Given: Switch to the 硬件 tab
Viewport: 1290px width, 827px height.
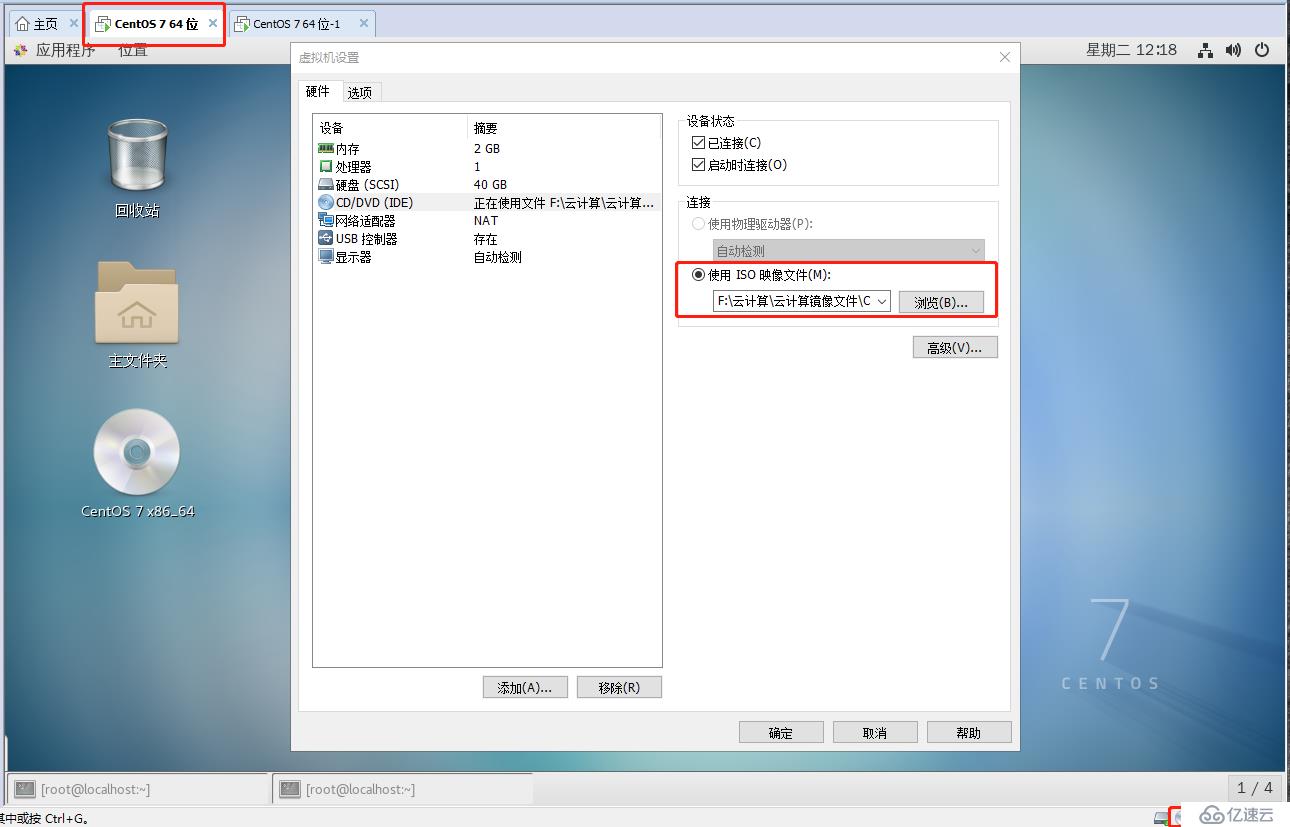Looking at the screenshot, I should (x=317, y=91).
